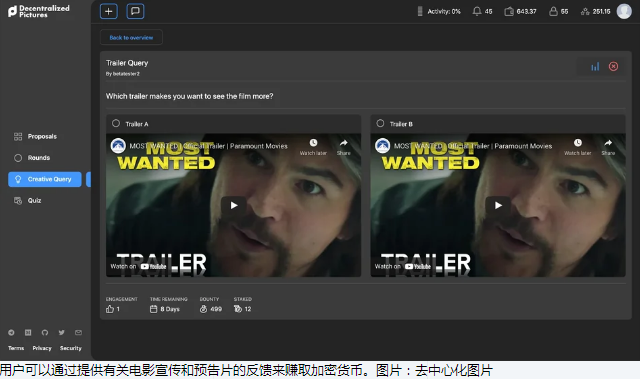View query results bar chart icon
Viewport: 640px width, 379px height.
(595, 66)
